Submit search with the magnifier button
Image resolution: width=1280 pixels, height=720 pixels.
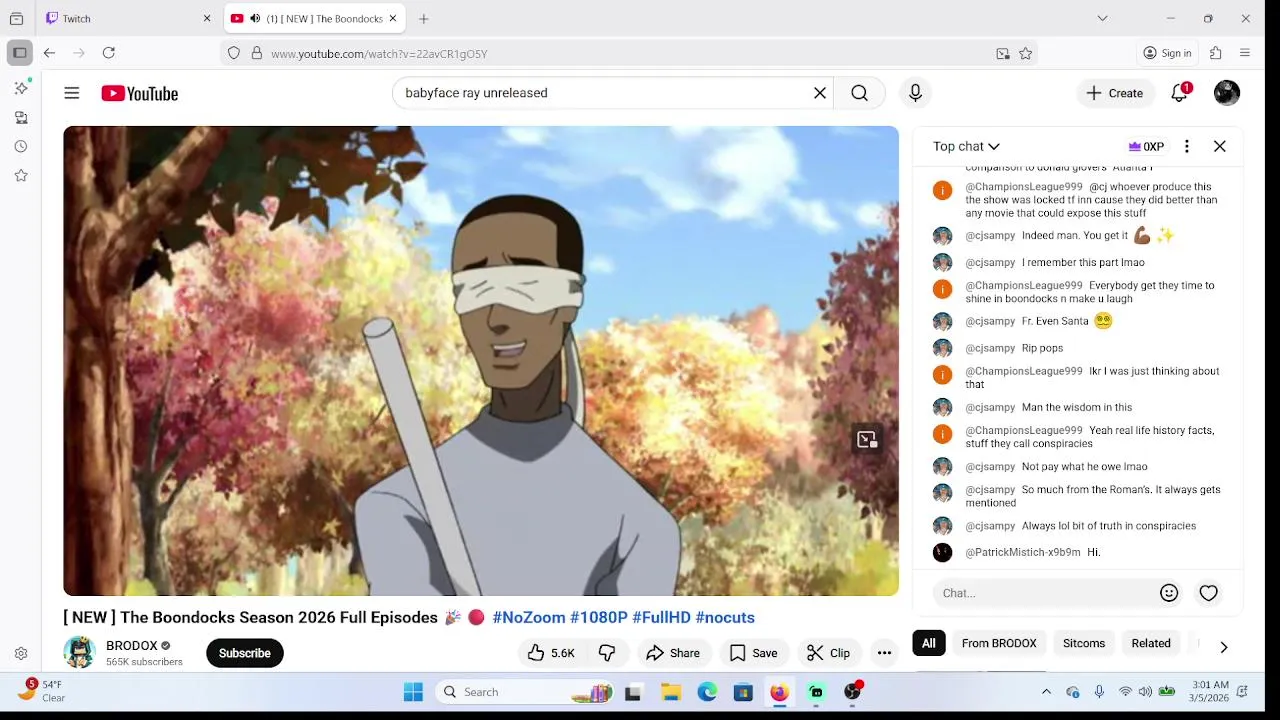(859, 93)
